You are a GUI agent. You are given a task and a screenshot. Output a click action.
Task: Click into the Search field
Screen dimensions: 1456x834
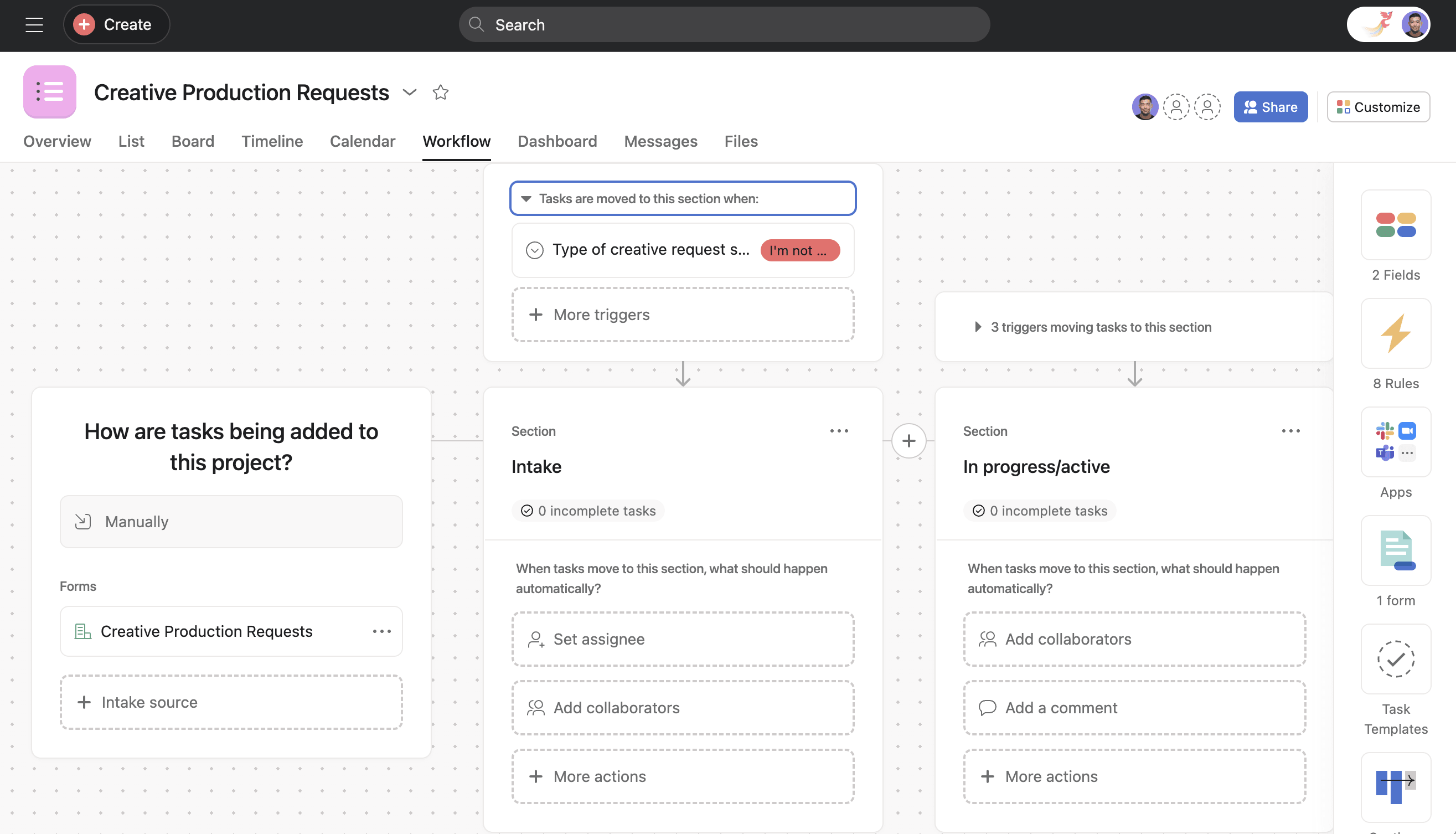coord(724,24)
